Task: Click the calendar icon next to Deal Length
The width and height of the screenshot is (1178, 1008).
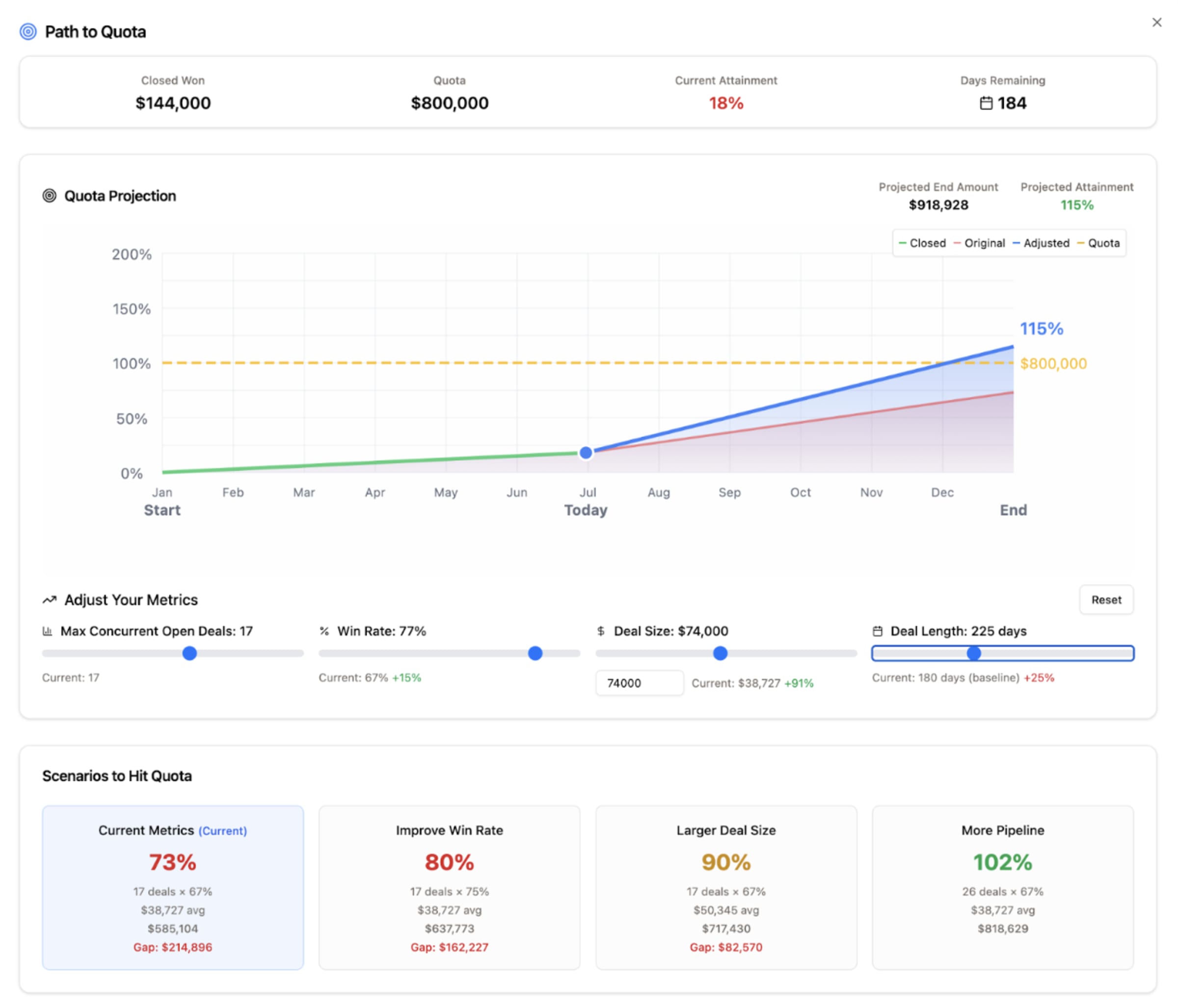Action: tap(877, 631)
